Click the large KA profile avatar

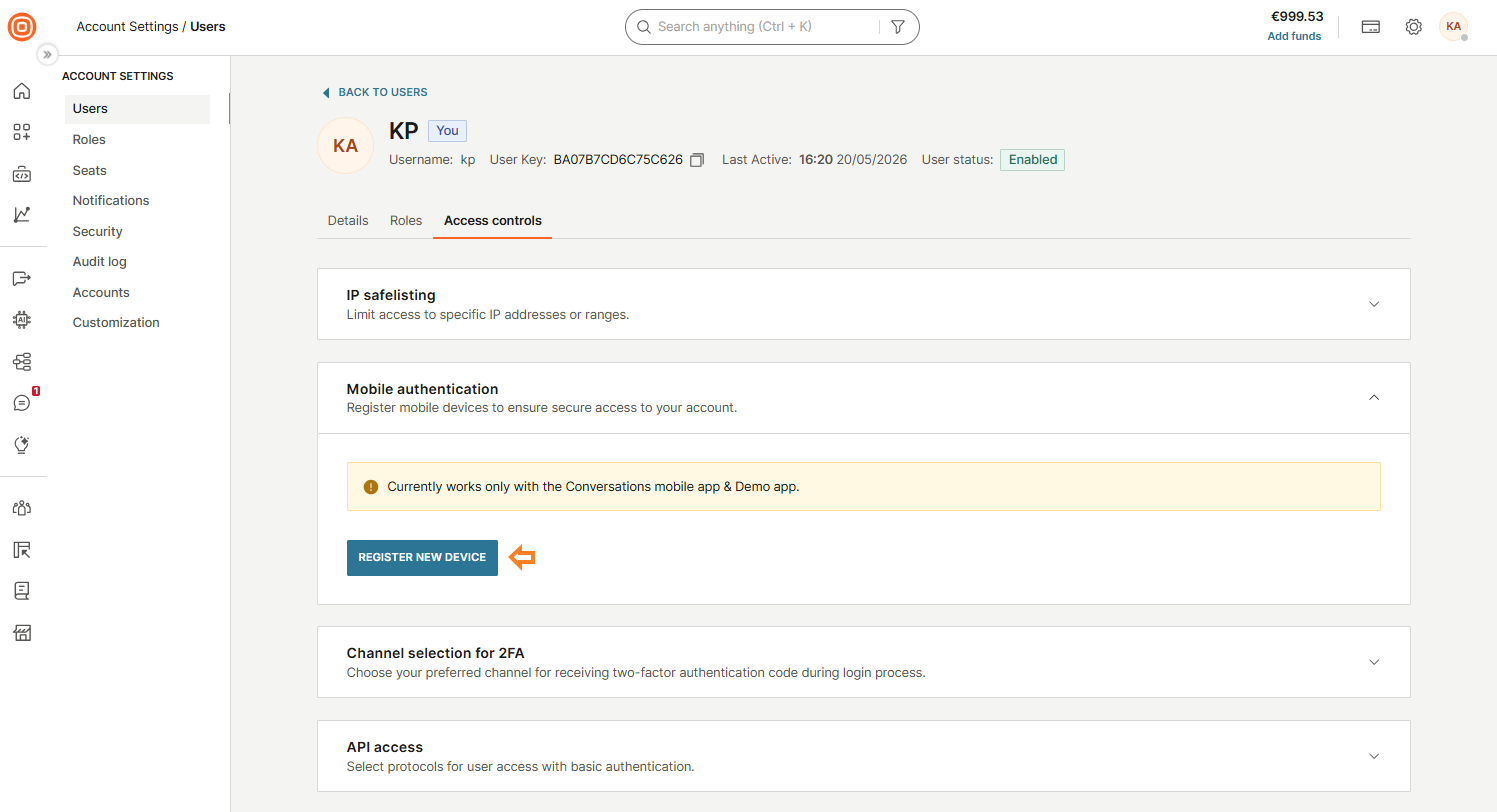pos(345,146)
